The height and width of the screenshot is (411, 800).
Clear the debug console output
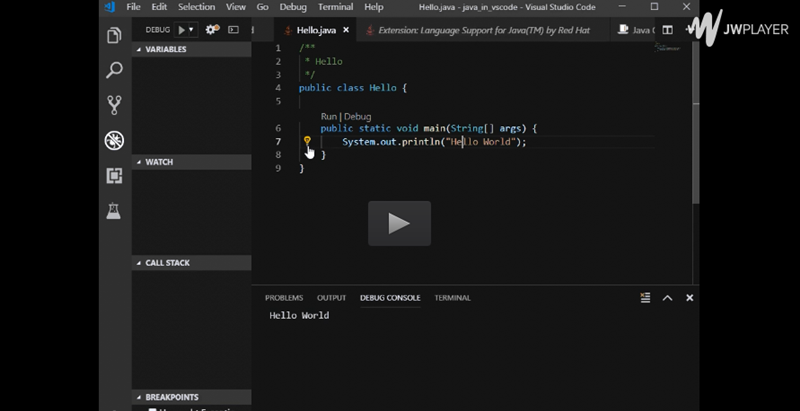(x=646, y=298)
